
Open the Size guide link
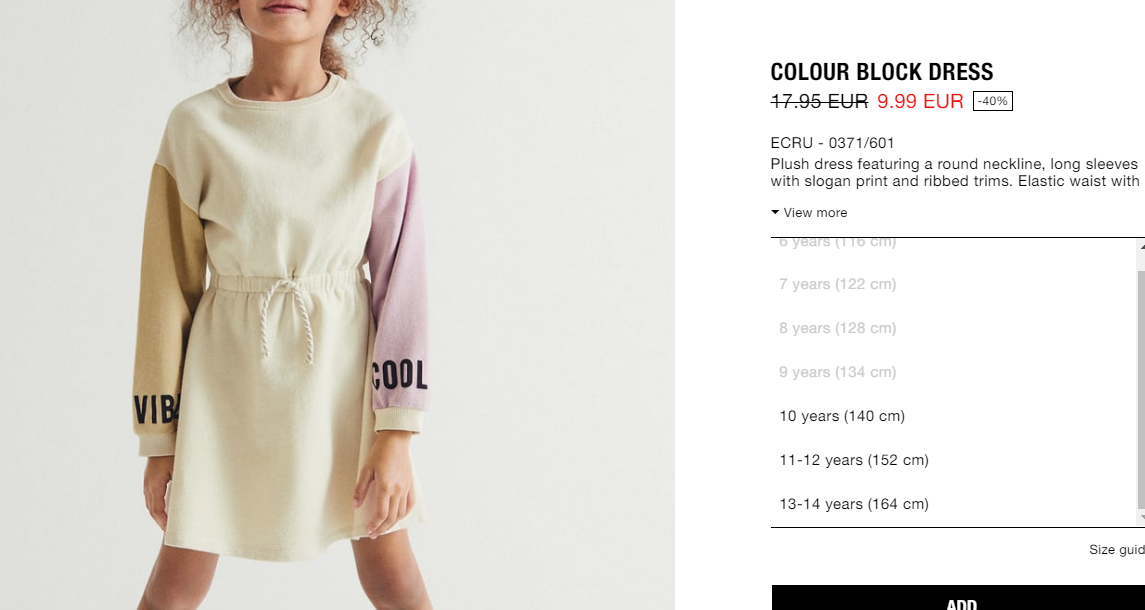click(x=1117, y=550)
